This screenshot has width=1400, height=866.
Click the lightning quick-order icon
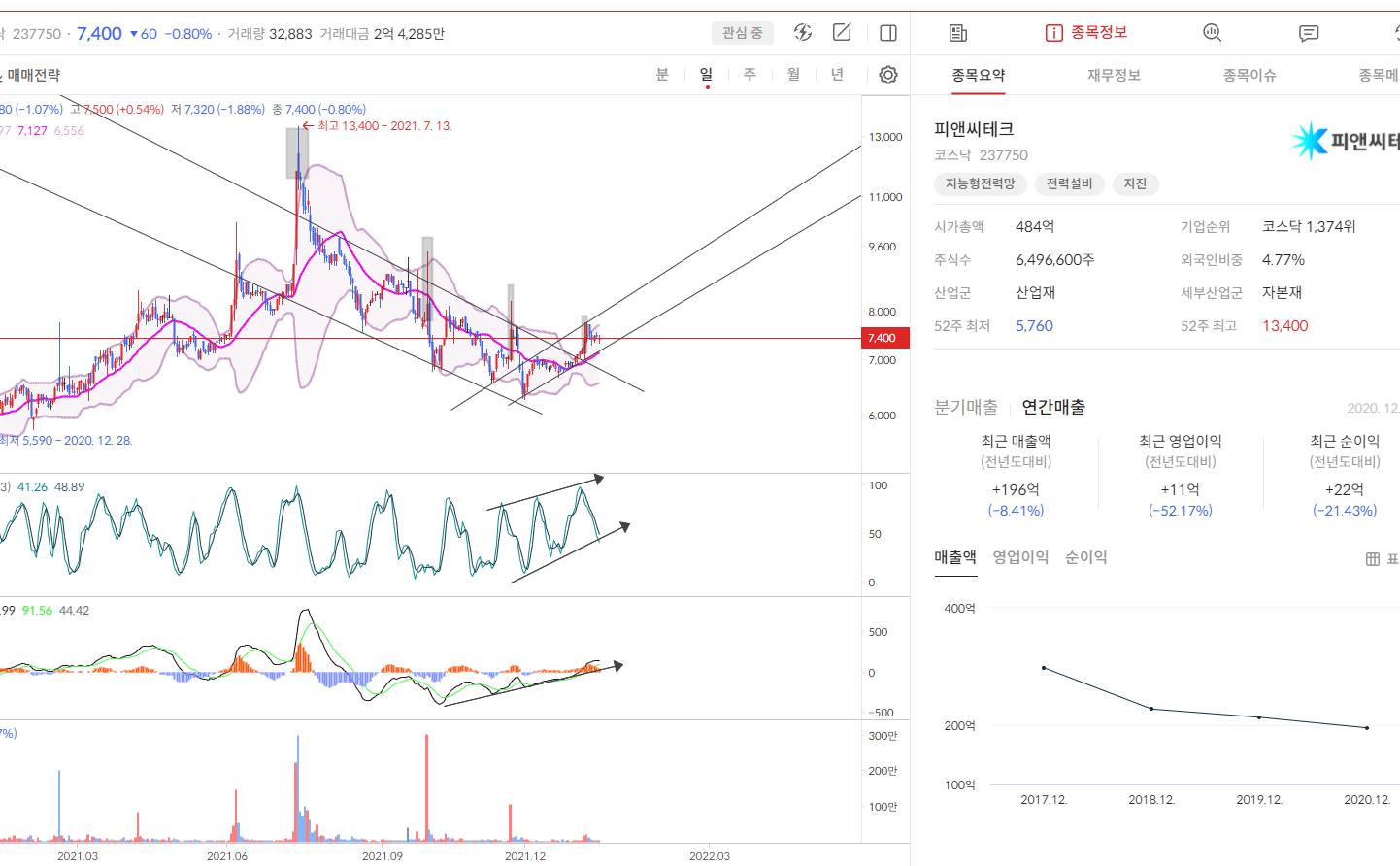pos(803,32)
